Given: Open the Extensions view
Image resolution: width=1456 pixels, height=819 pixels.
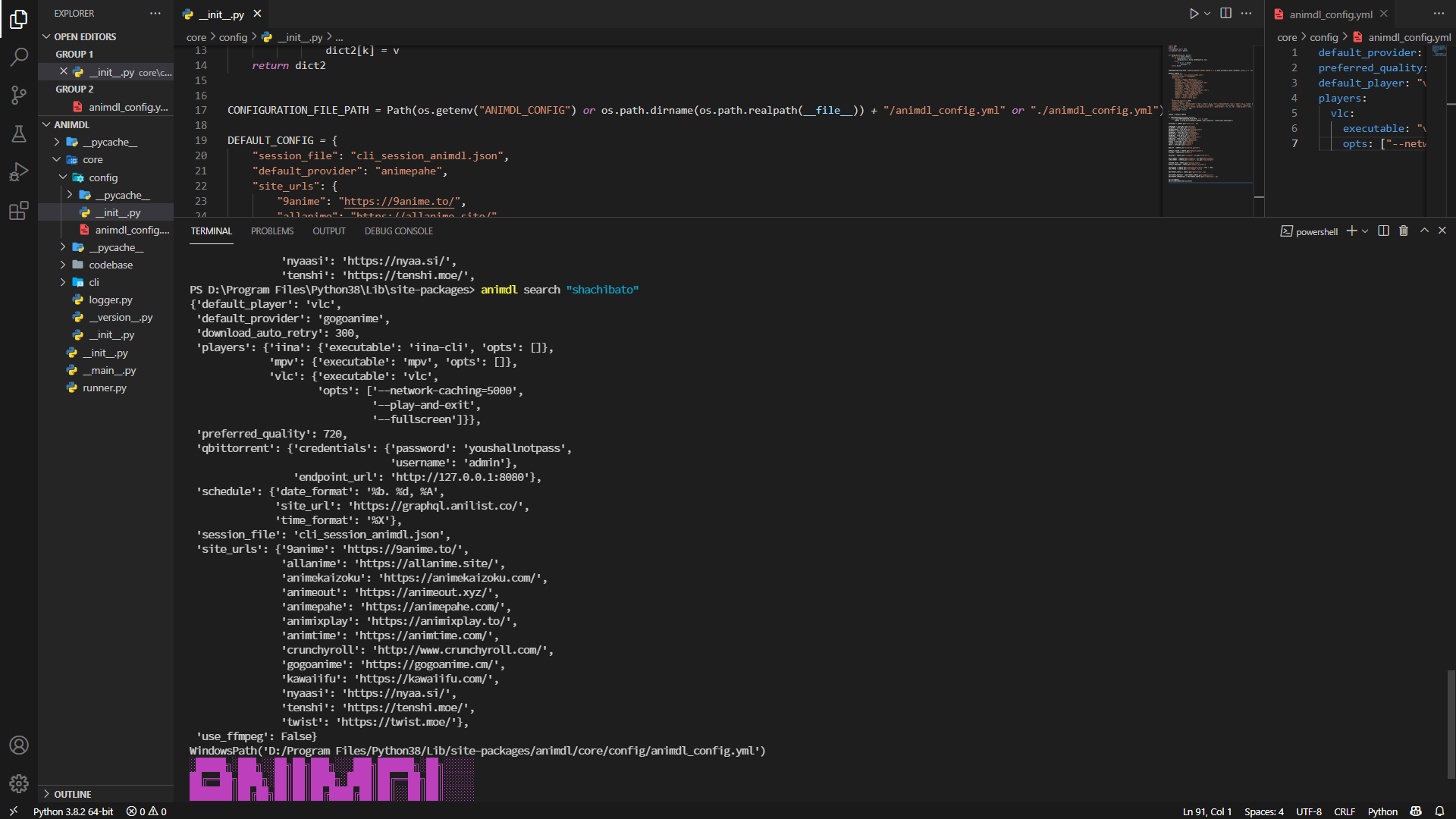Looking at the screenshot, I should tap(19, 211).
